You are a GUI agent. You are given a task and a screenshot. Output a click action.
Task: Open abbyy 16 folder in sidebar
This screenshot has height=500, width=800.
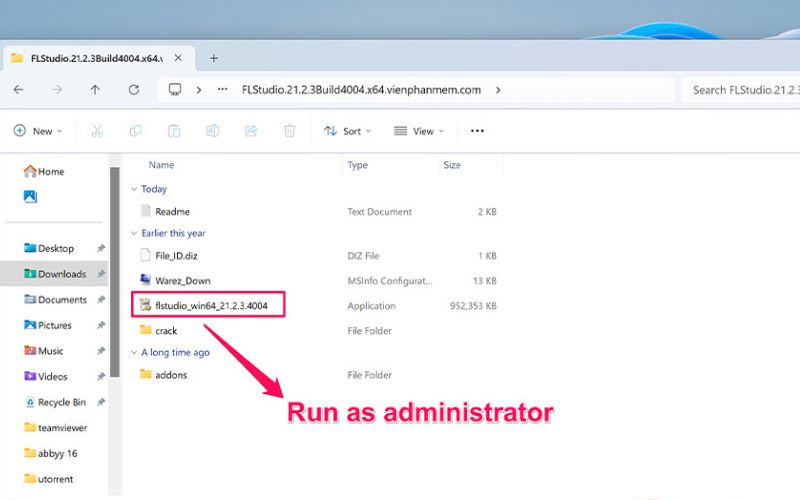[x=51, y=453]
